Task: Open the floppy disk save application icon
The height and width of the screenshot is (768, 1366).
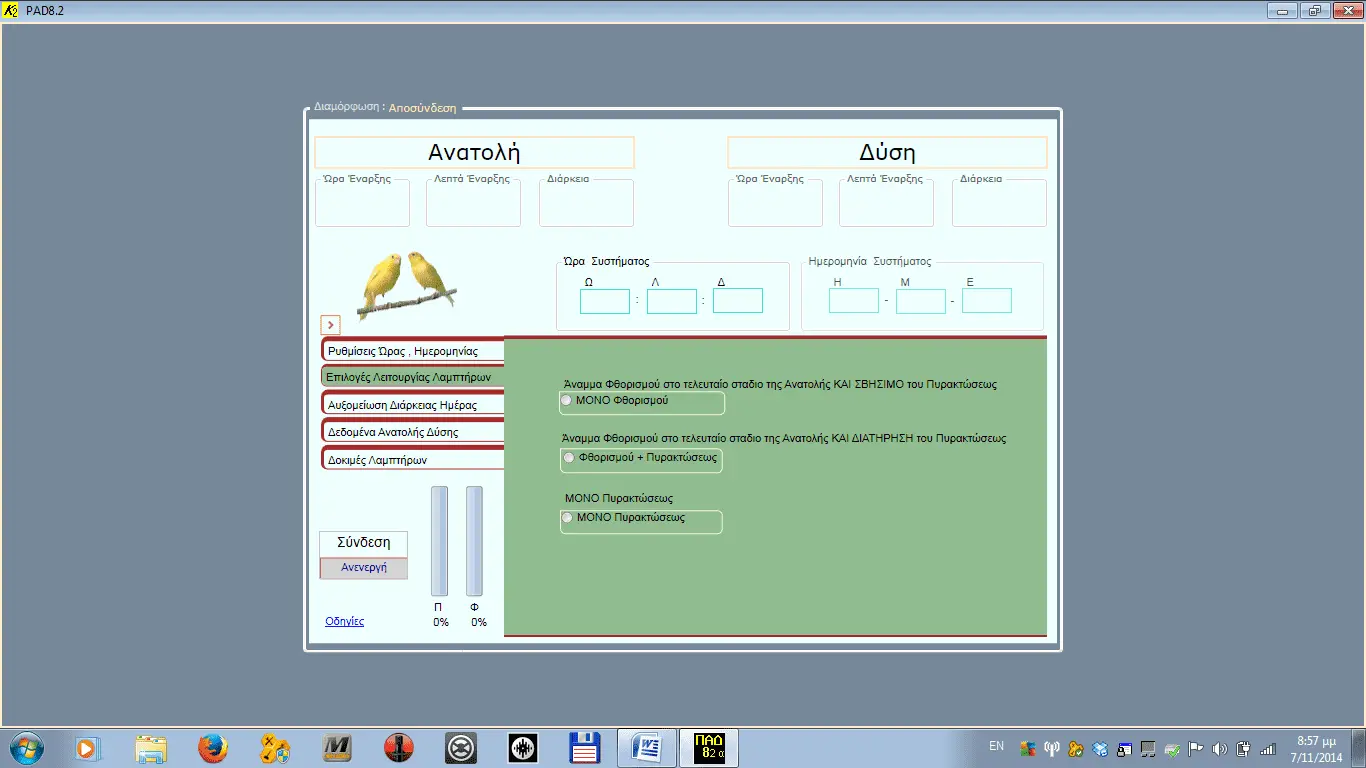Action: [584, 747]
